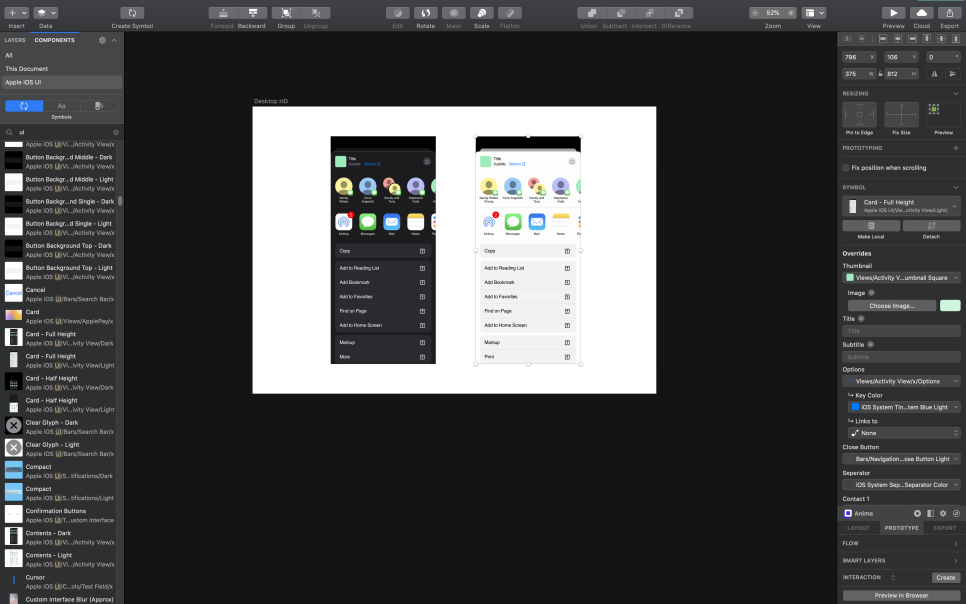966x604 pixels.
Task: Open the Close Button override dropdown
Action: (x=900, y=458)
